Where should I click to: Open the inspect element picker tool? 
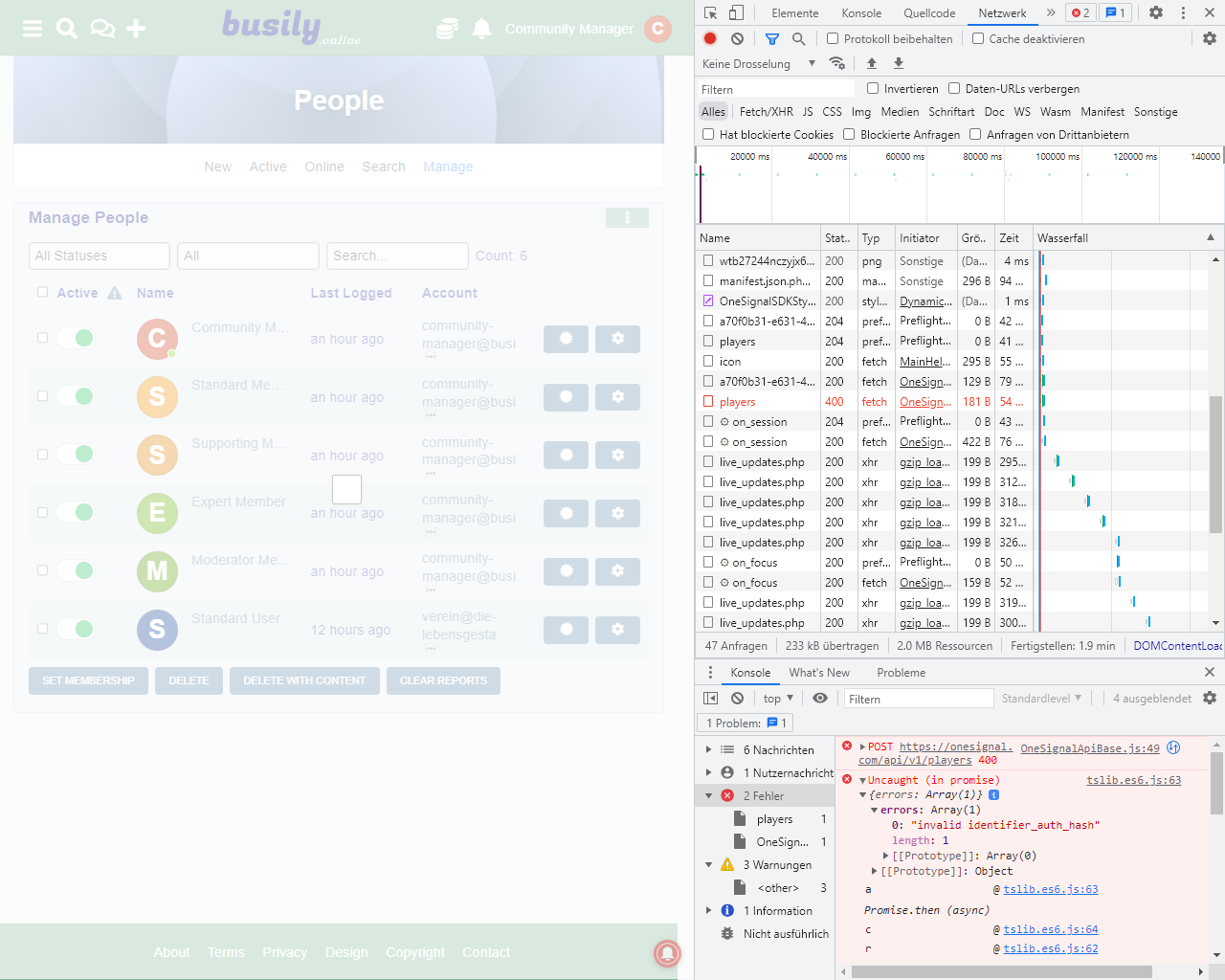(710, 12)
